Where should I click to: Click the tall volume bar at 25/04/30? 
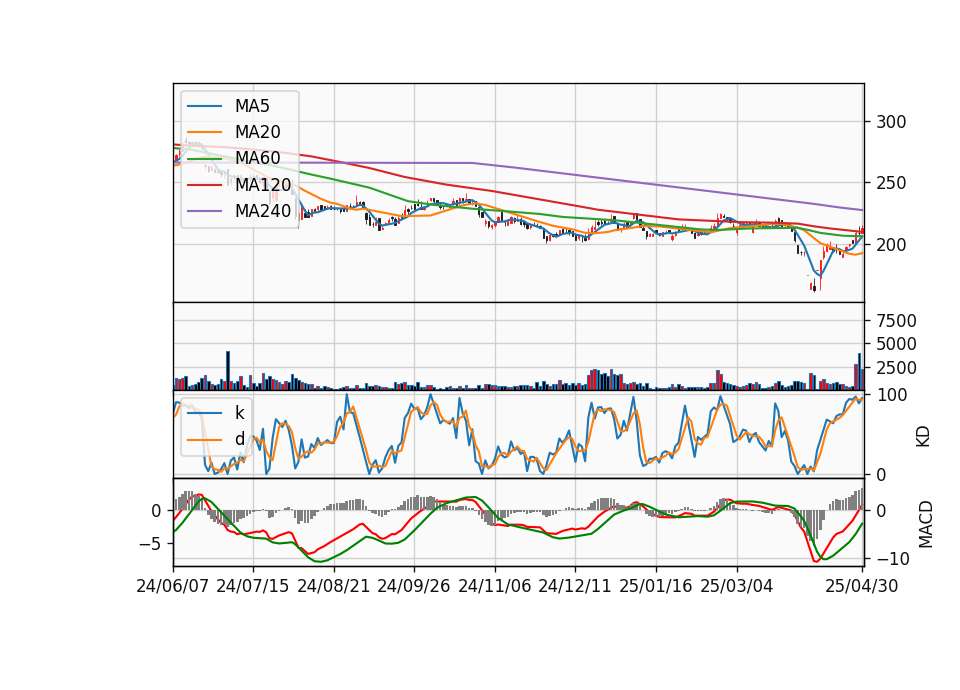click(x=860, y=372)
